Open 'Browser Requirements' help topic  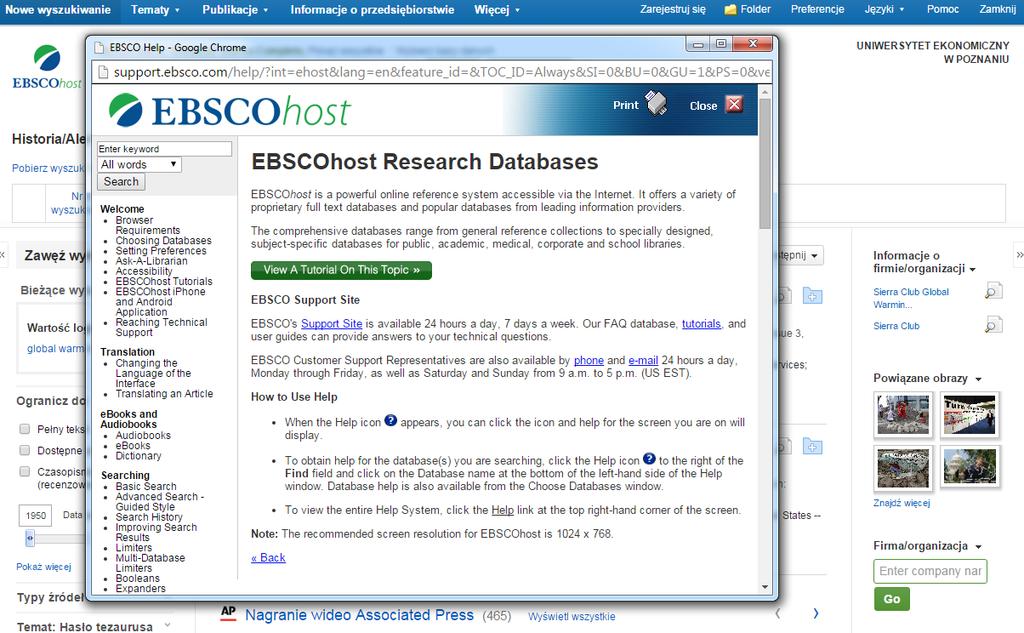point(148,225)
